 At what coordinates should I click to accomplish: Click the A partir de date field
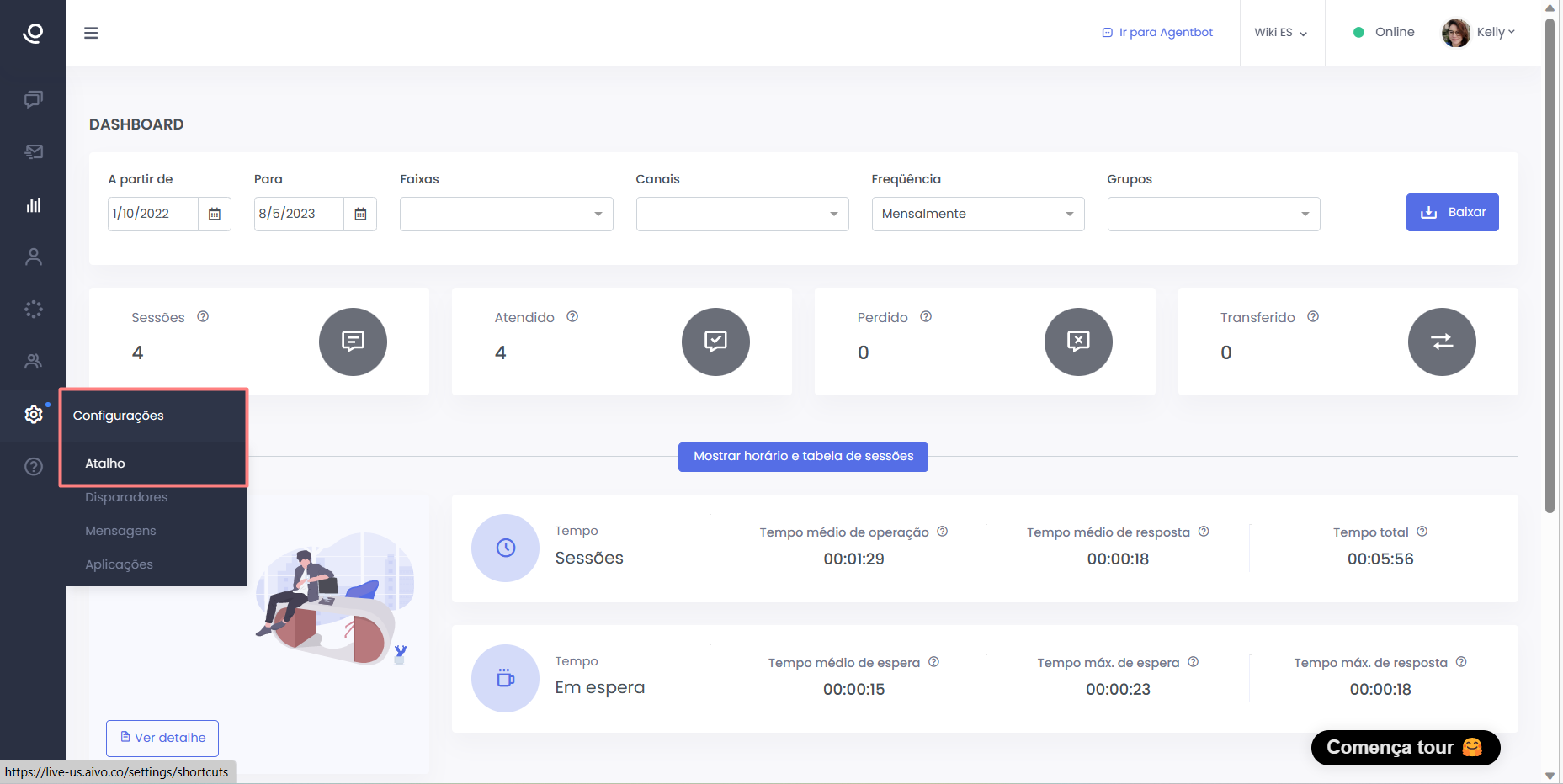coord(153,215)
